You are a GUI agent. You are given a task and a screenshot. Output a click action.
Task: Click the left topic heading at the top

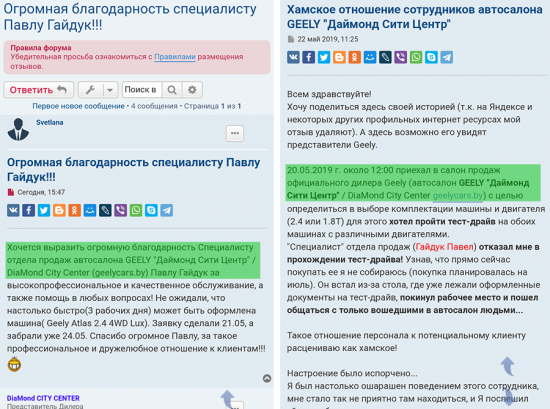click(130, 16)
